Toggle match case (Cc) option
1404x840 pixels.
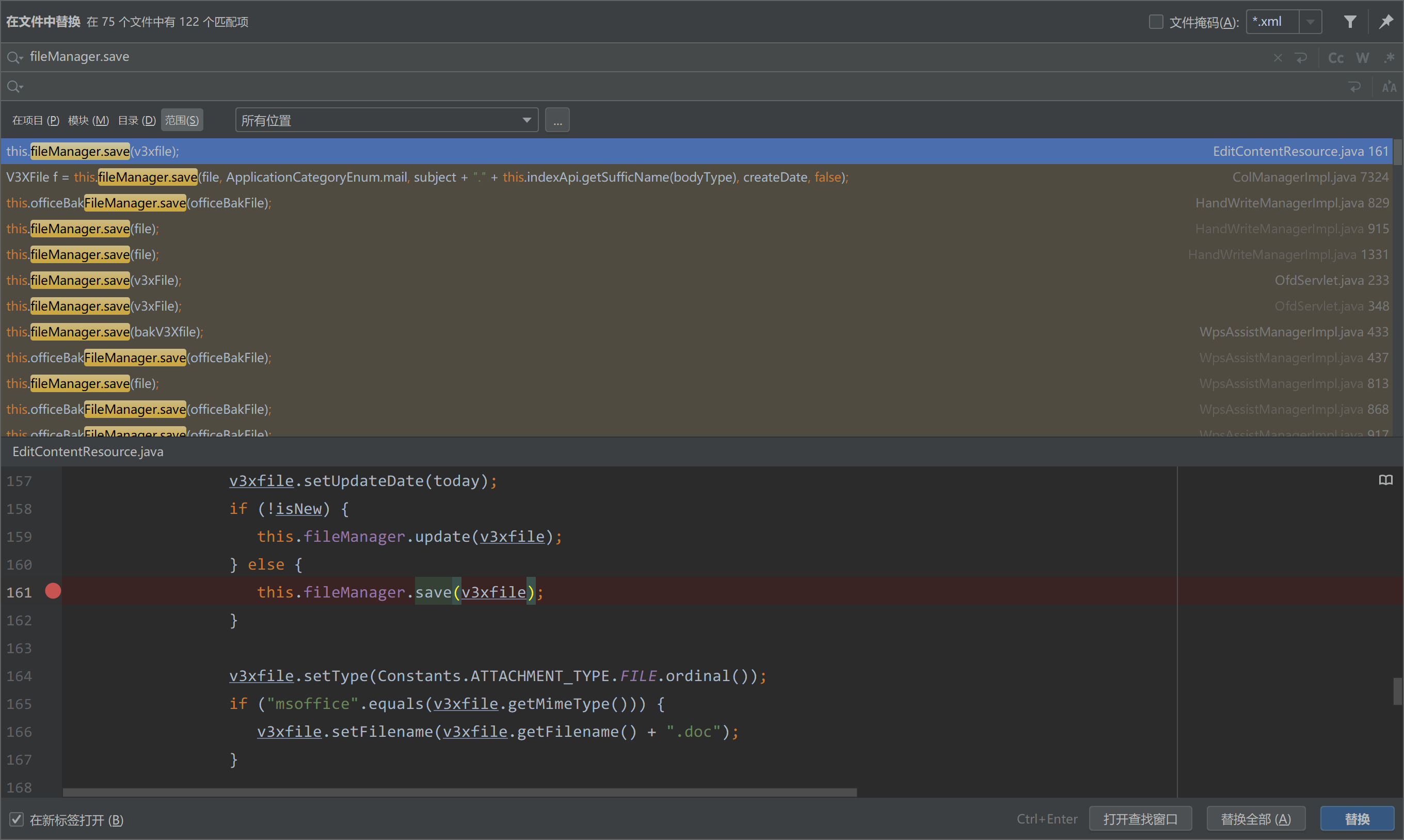[1335, 58]
